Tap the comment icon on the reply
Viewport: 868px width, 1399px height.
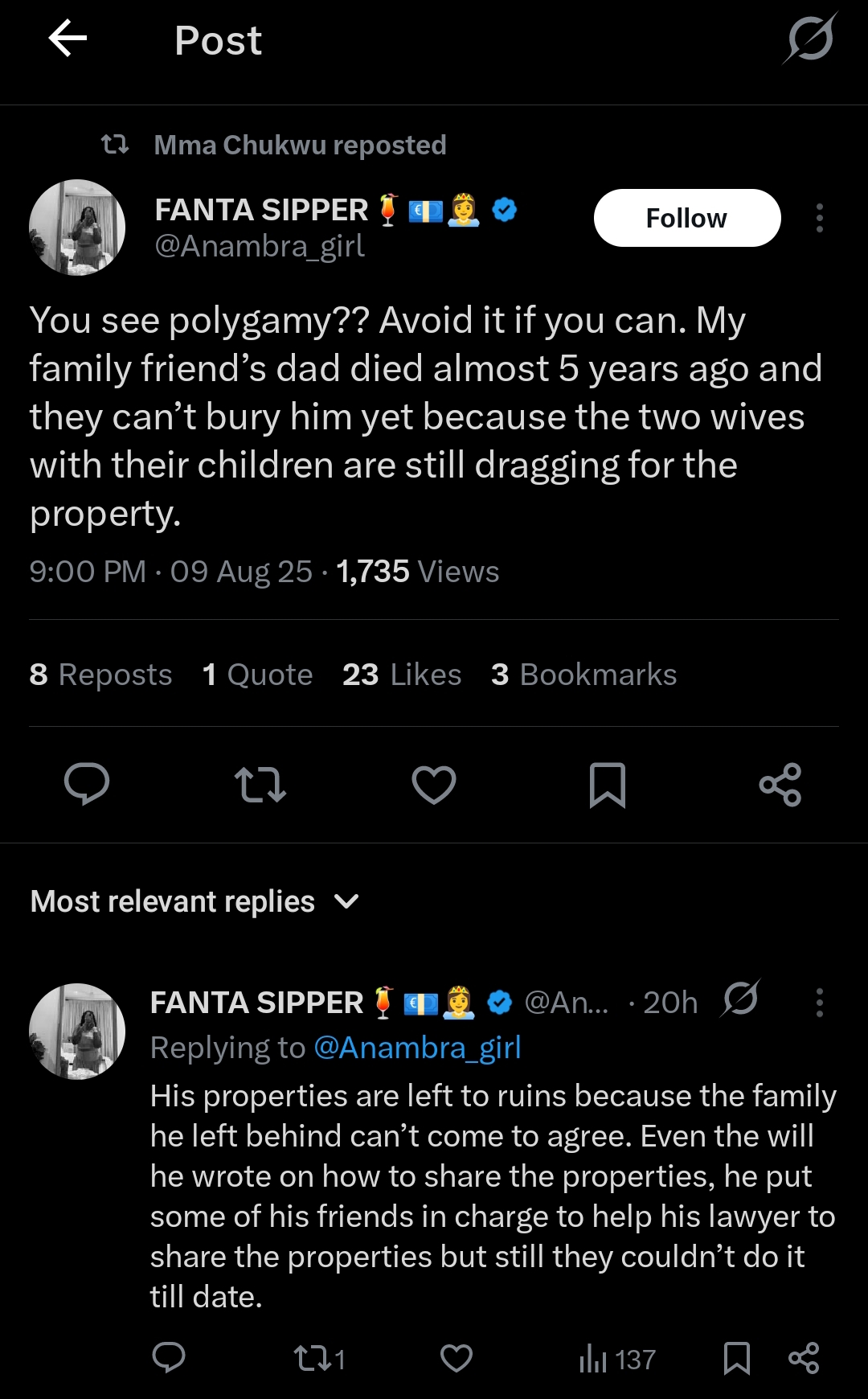(169, 1358)
